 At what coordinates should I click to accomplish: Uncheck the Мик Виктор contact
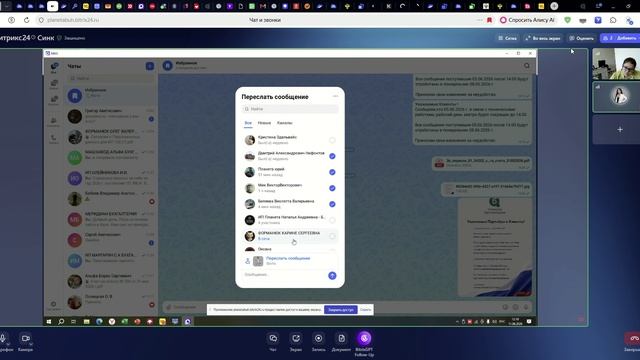(x=332, y=188)
